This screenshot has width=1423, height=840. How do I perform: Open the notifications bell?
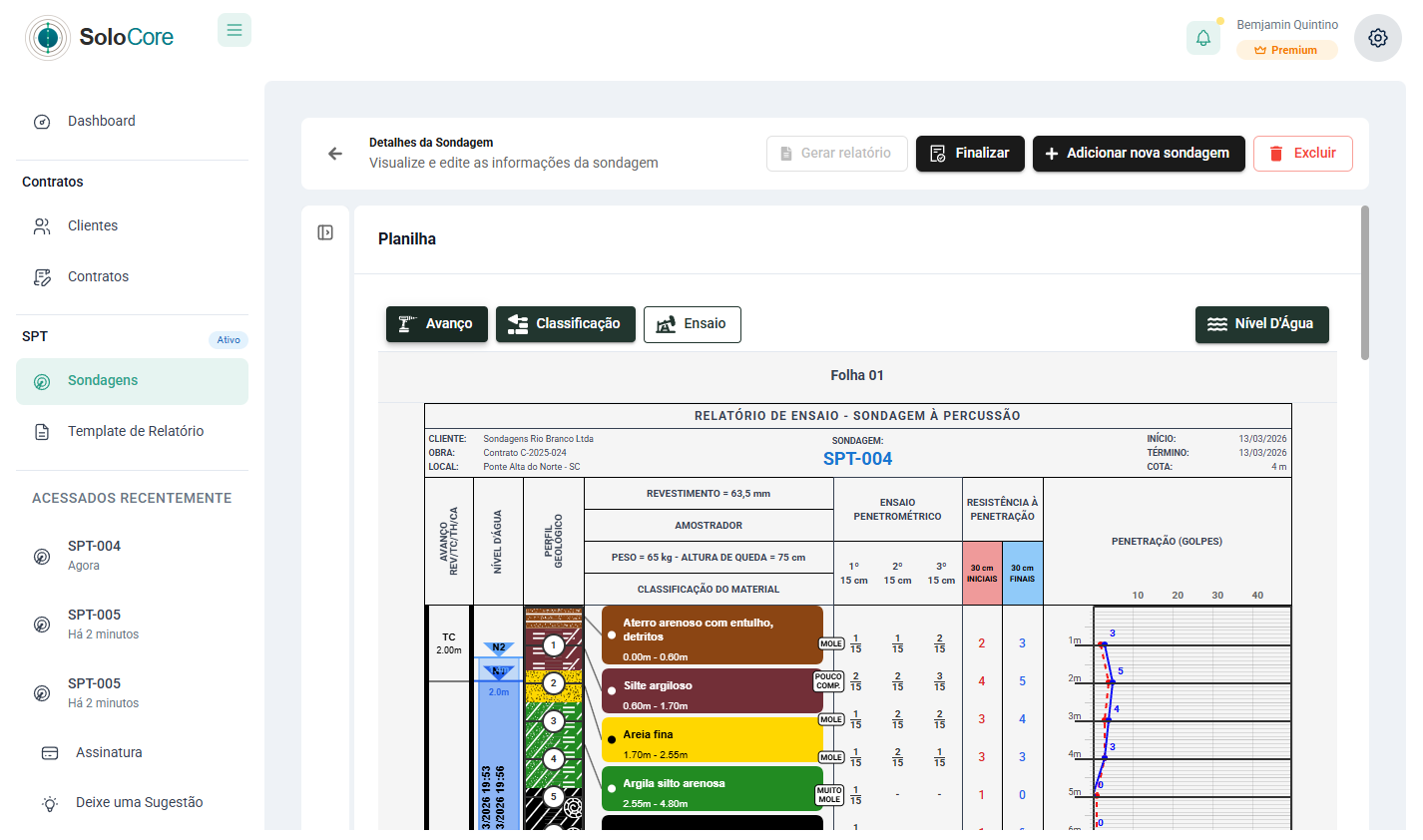click(1203, 38)
